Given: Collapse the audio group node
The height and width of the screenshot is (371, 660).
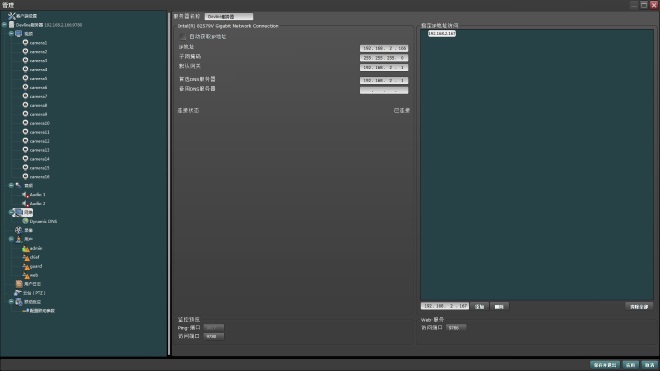Looking at the screenshot, I should pyautogui.click(x=11, y=185).
